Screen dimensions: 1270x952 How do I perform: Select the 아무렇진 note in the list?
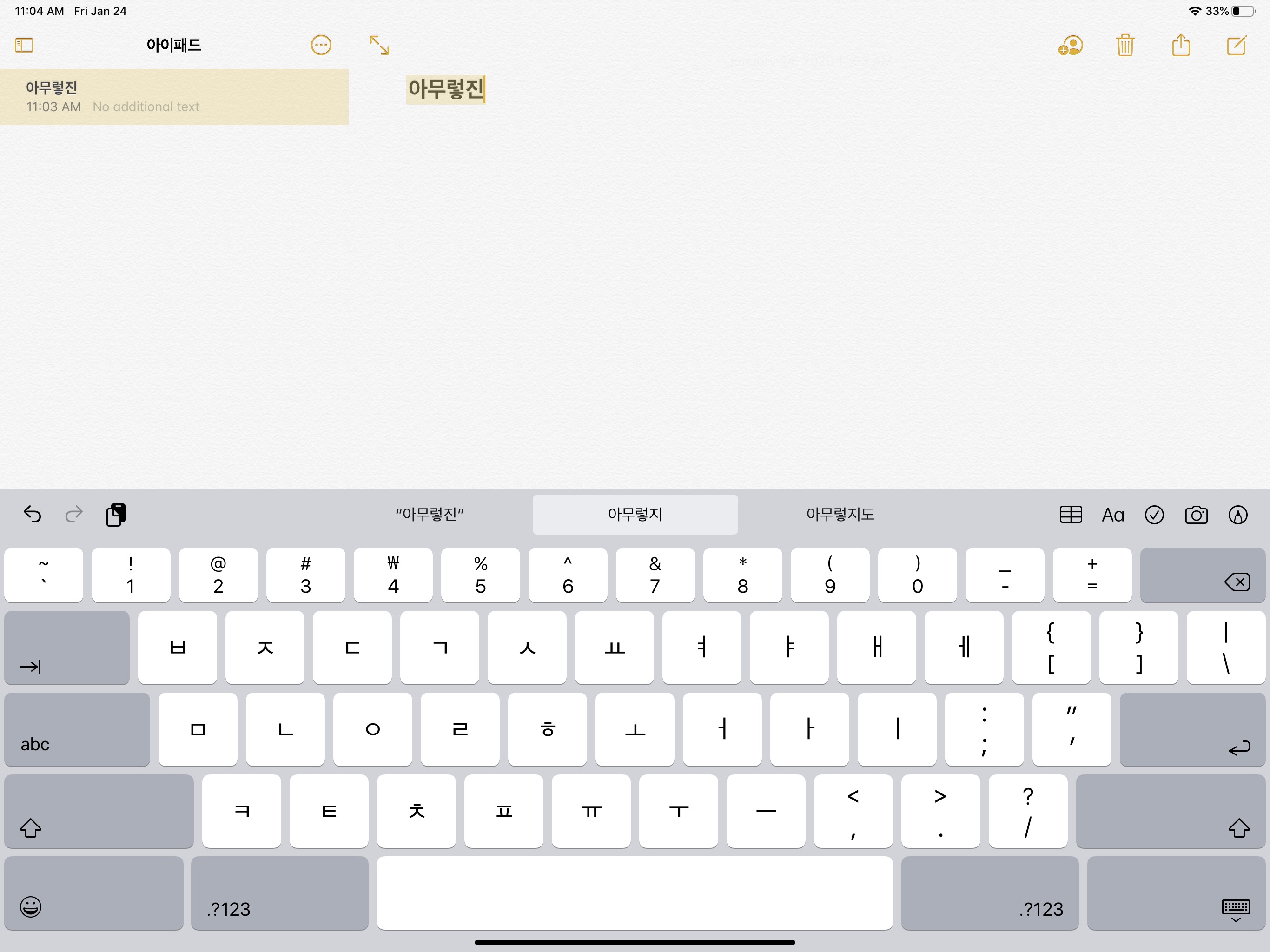(174, 97)
